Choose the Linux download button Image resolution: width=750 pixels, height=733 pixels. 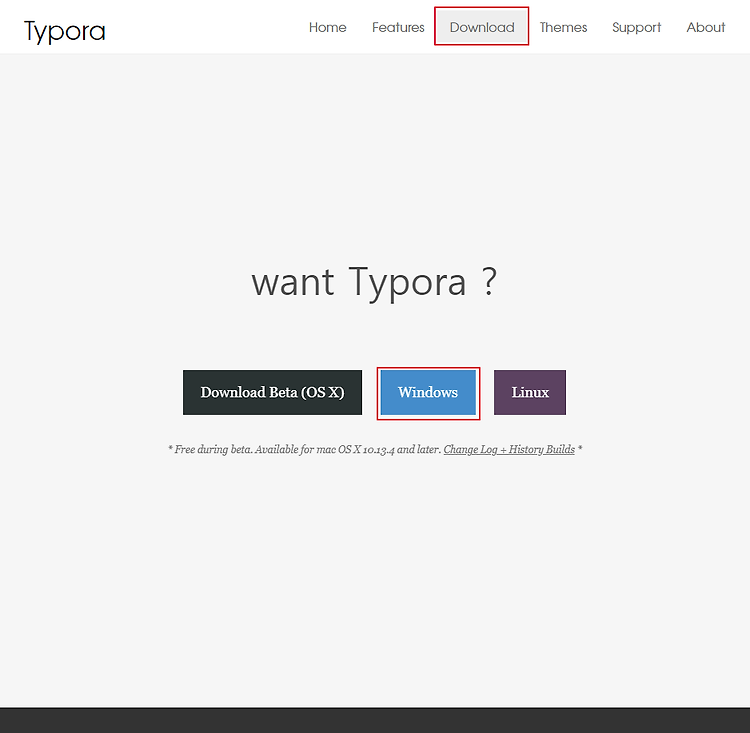click(x=530, y=392)
